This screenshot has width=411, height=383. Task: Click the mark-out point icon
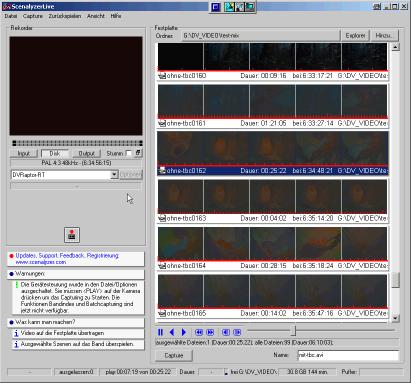click(237, 332)
